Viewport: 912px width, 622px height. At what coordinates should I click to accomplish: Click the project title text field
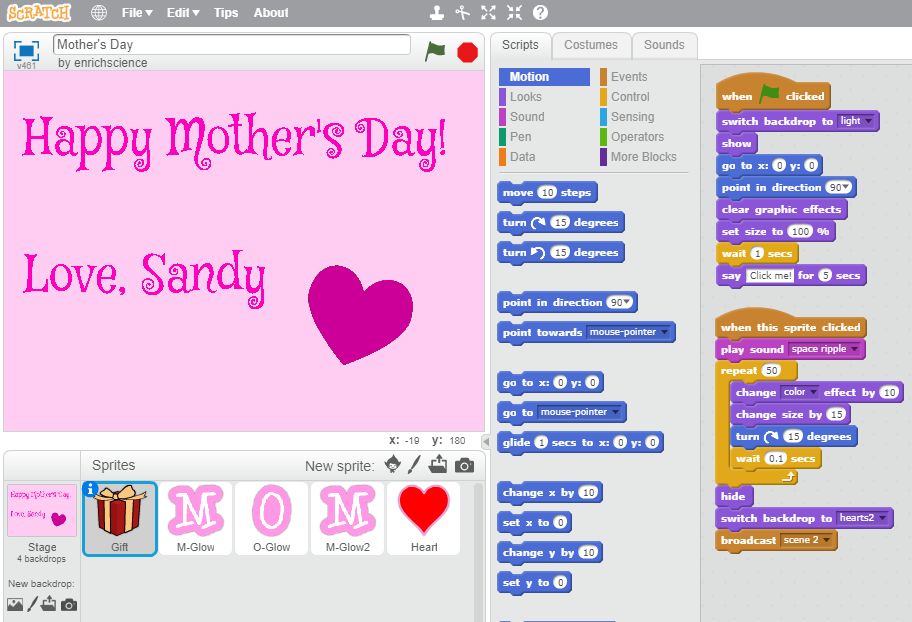click(231, 45)
